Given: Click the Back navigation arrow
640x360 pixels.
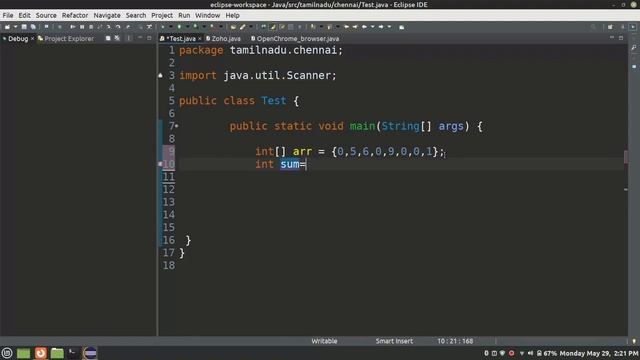Looking at the screenshot, I should click(x=364, y=27).
